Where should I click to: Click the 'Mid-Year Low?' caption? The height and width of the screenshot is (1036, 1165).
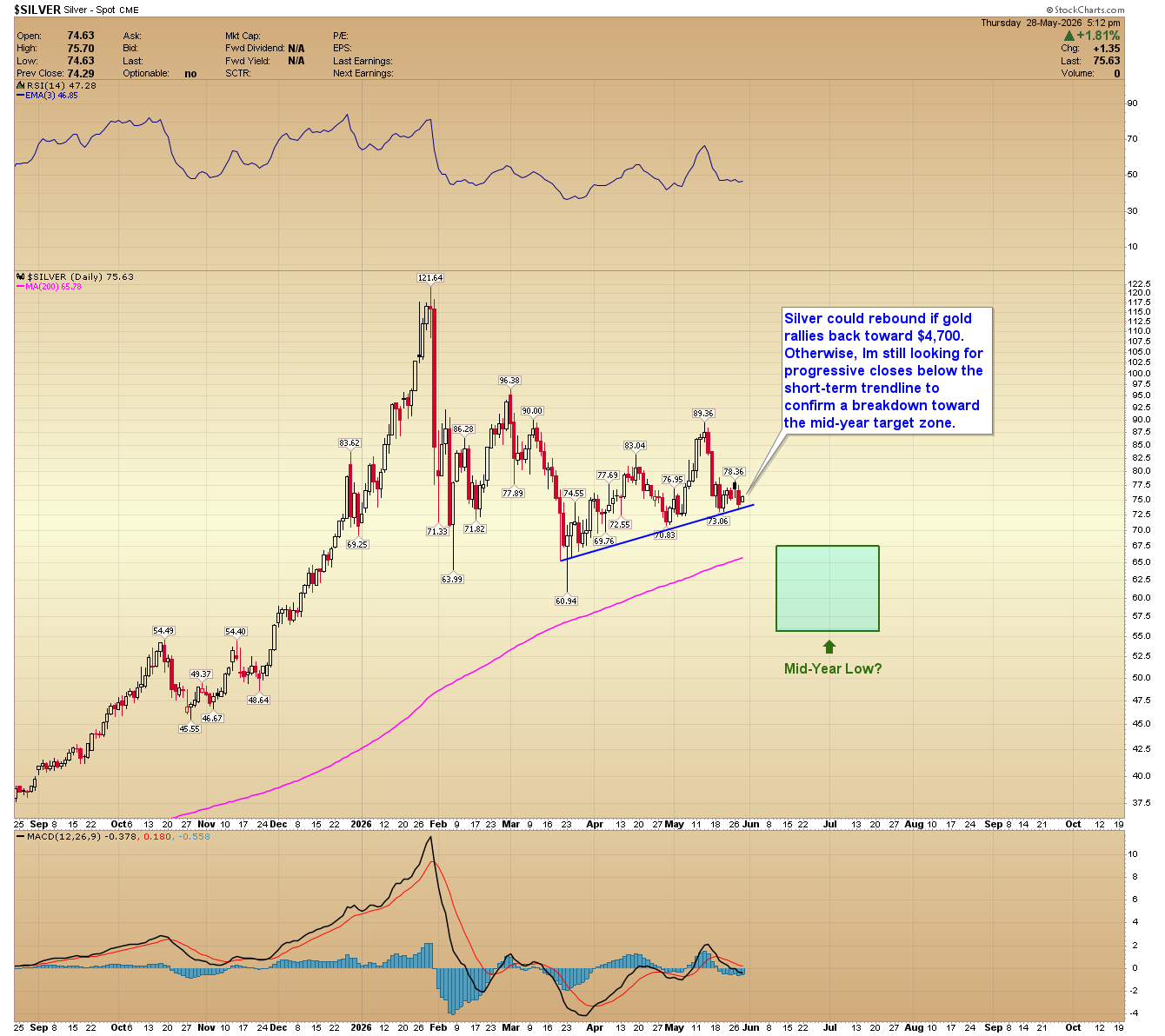coord(833,668)
